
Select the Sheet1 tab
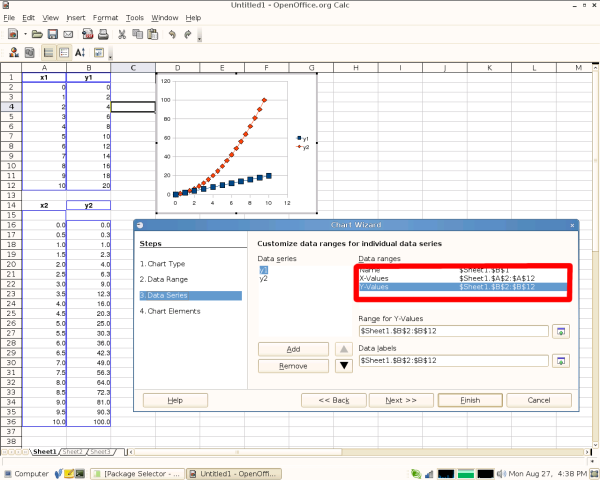click(x=44, y=452)
